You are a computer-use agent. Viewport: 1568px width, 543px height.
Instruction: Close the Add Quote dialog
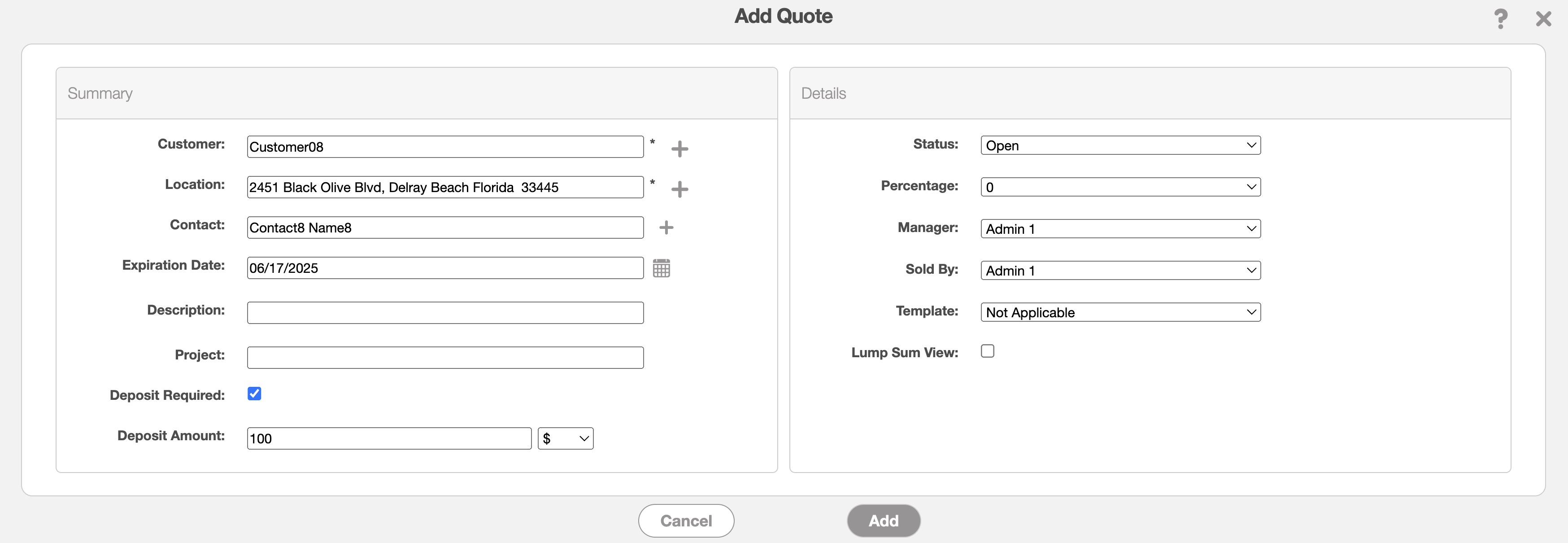(1543, 19)
